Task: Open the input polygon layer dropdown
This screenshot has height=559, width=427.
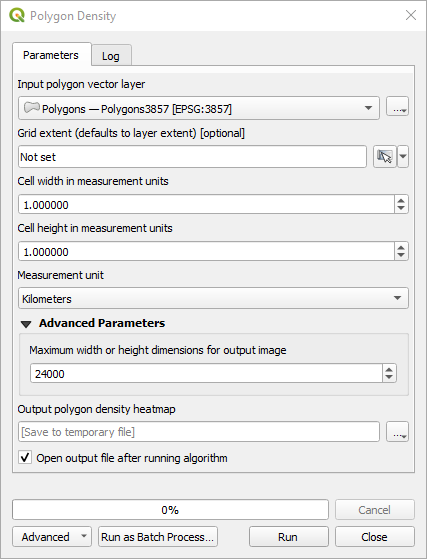Action: (x=199, y=108)
